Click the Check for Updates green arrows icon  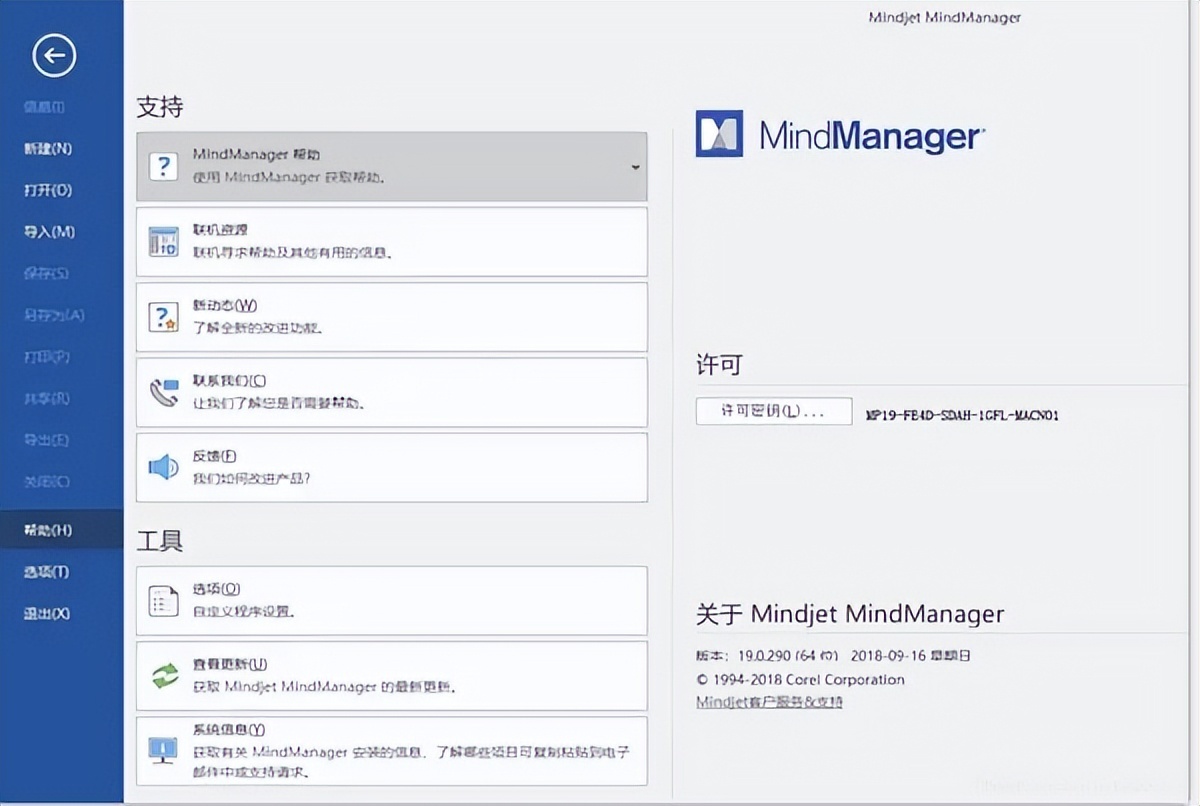163,676
